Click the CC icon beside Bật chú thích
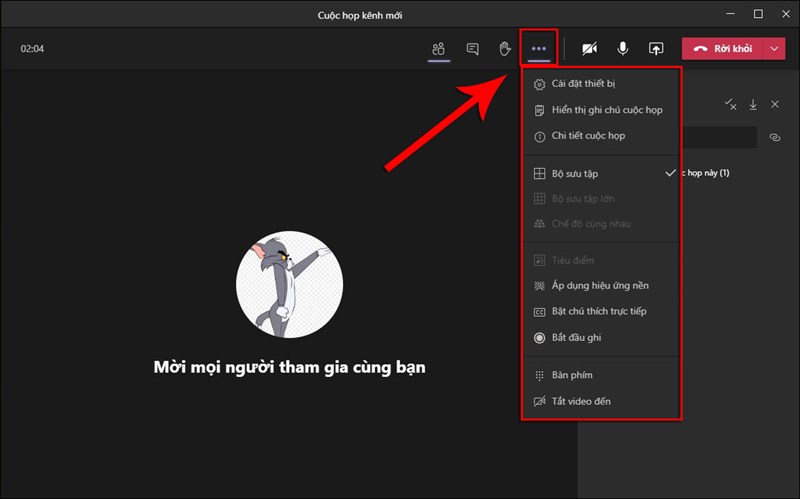 pos(539,312)
